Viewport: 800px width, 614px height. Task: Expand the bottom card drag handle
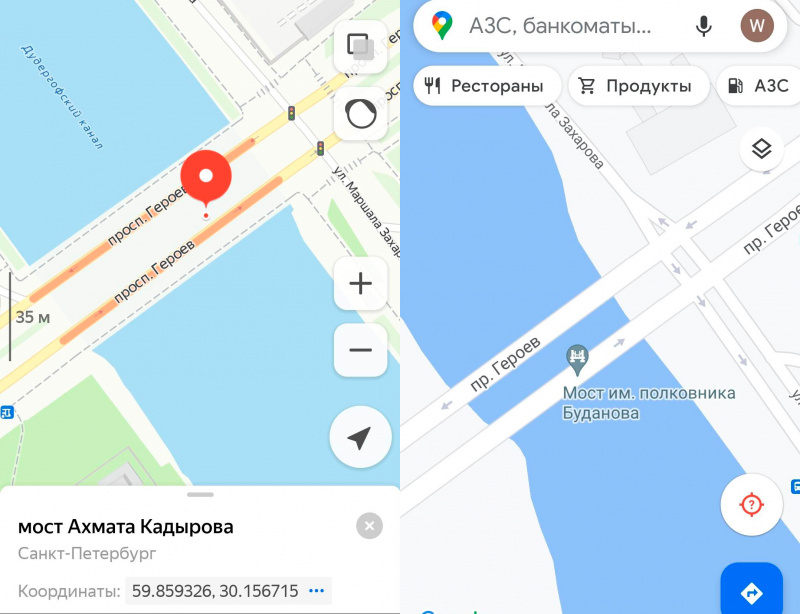201,495
